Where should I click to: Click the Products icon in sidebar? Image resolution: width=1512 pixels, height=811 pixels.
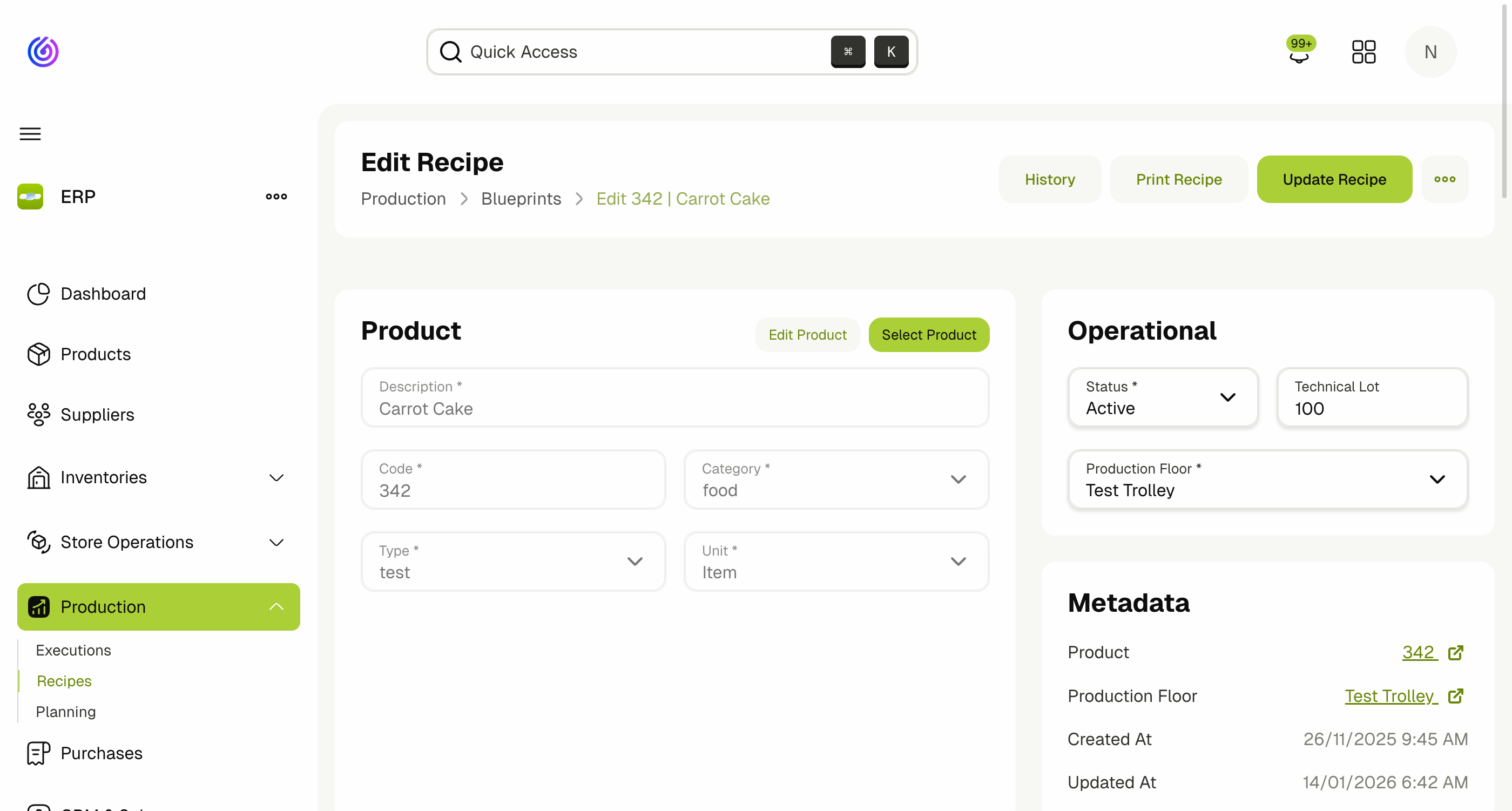click(38, 354)
